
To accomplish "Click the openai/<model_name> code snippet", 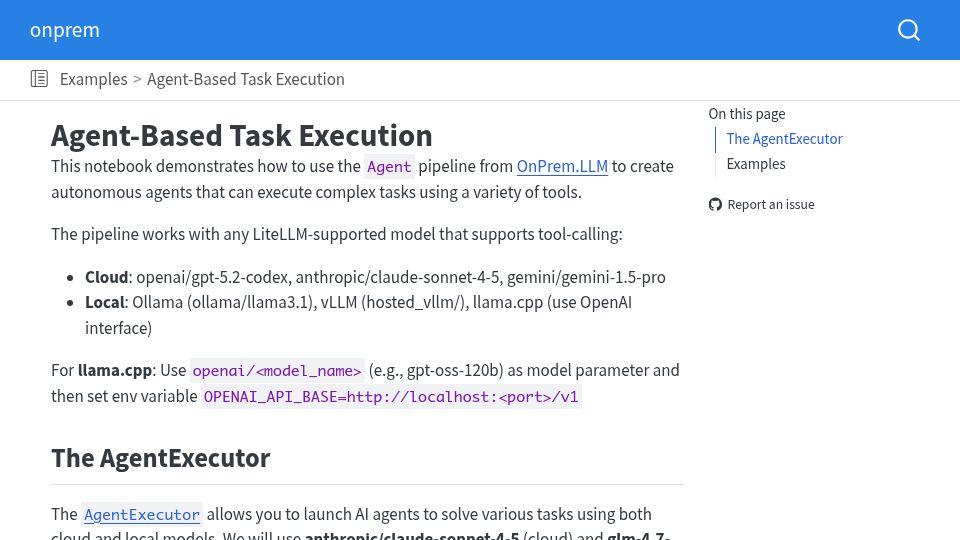I will [x=277, y=371].
